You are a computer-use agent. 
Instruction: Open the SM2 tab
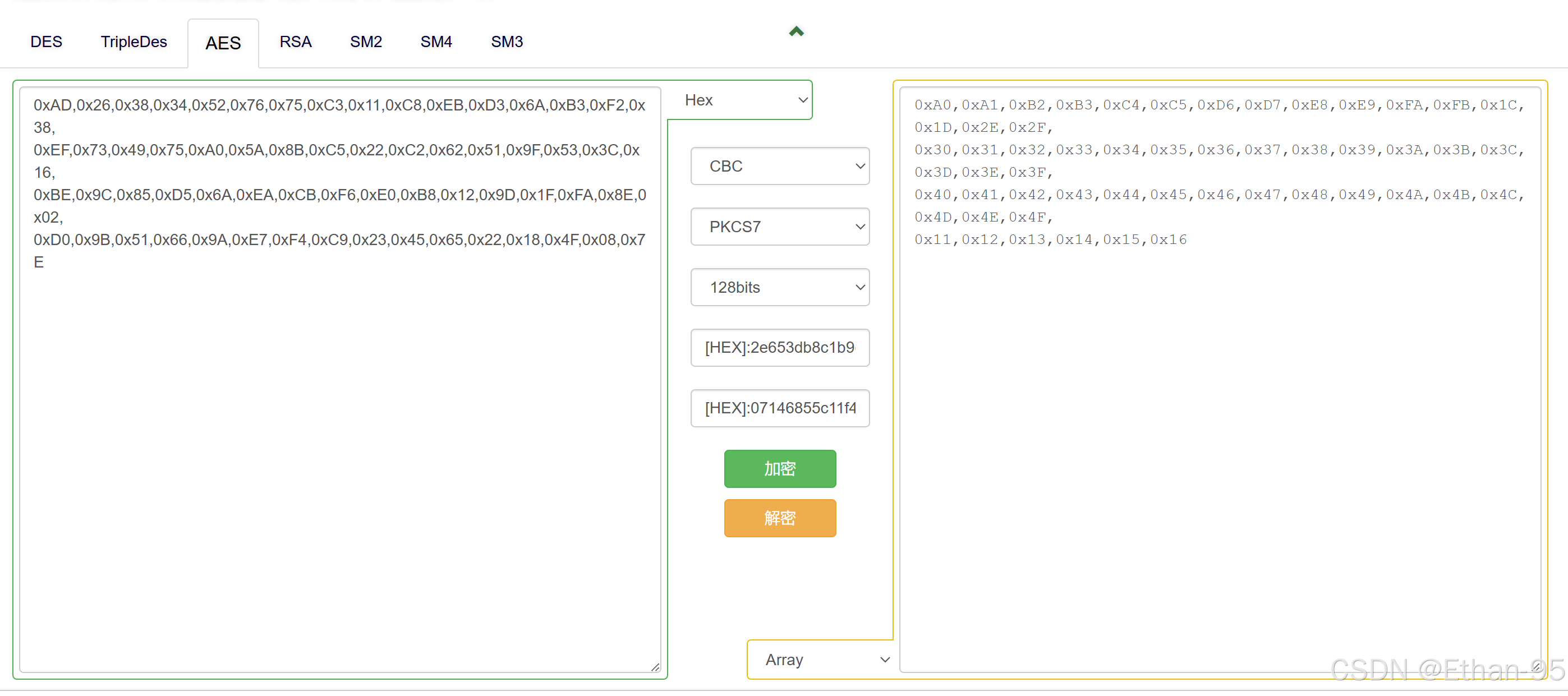coord(366,42)
